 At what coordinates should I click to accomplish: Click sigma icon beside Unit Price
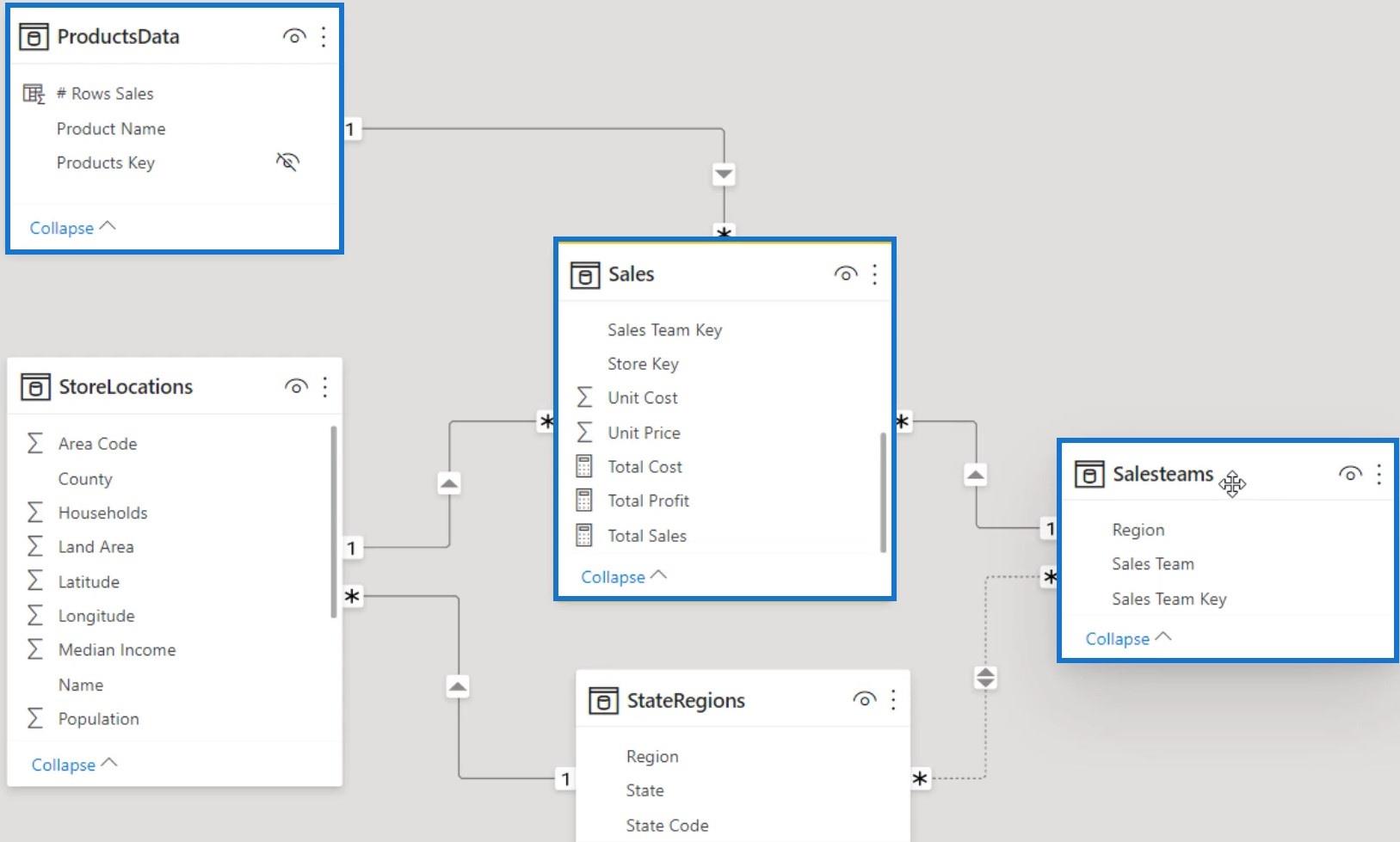[584, 432]
